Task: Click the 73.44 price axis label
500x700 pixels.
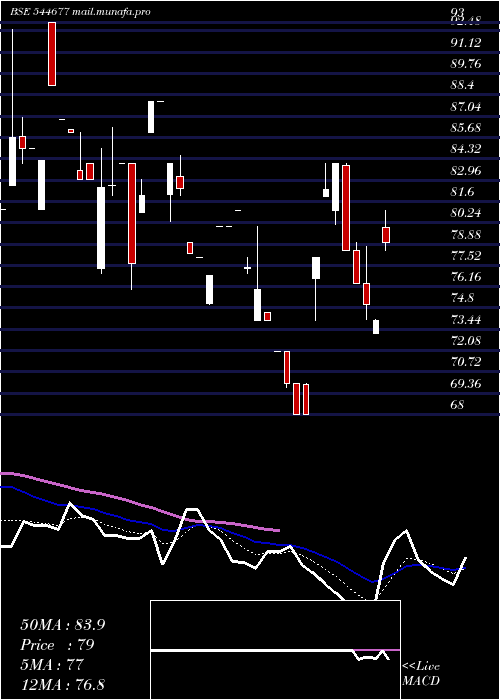Action: [466, 319]
